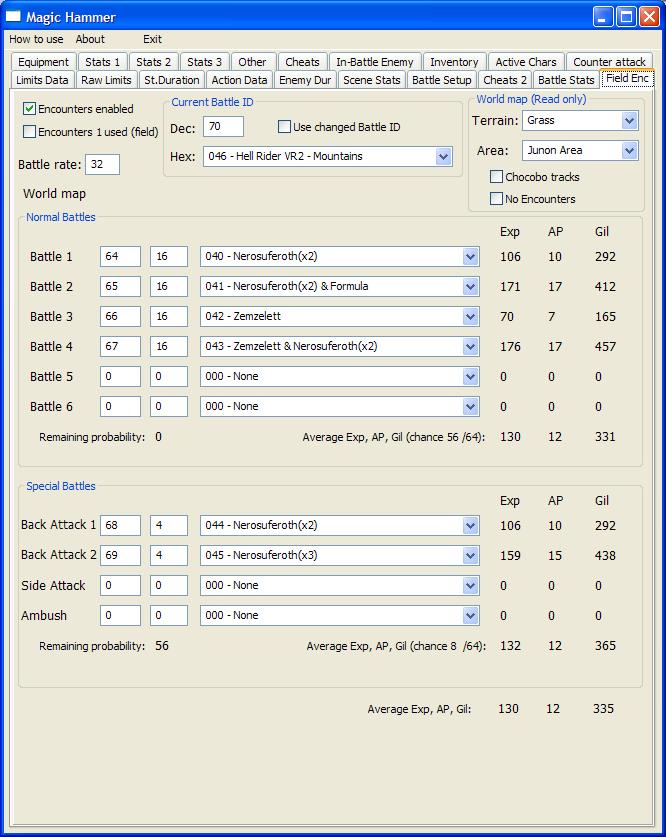Open the In-Battle Enemy tab

(375, 62)
